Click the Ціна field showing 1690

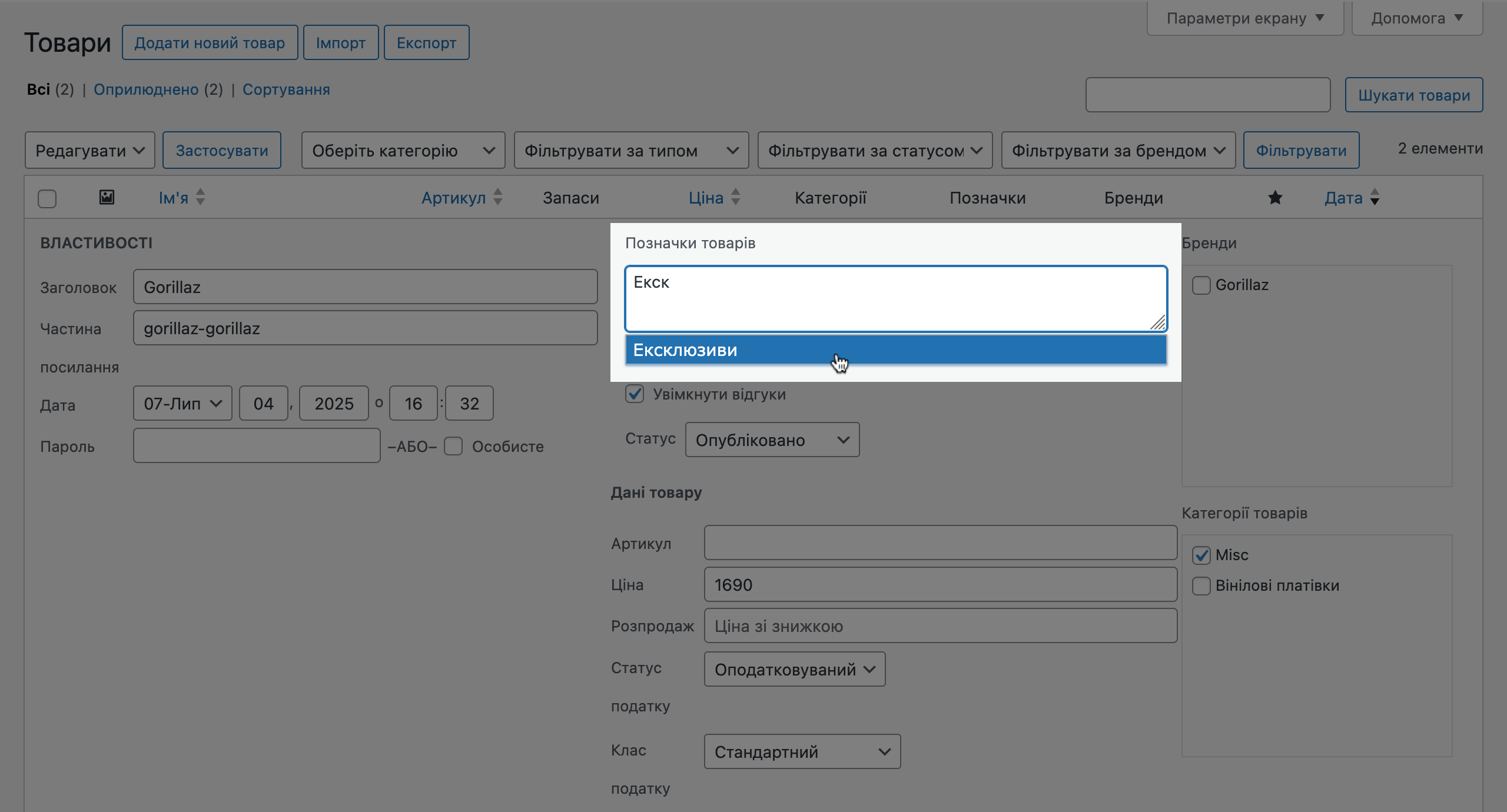(x=941, y=585)
